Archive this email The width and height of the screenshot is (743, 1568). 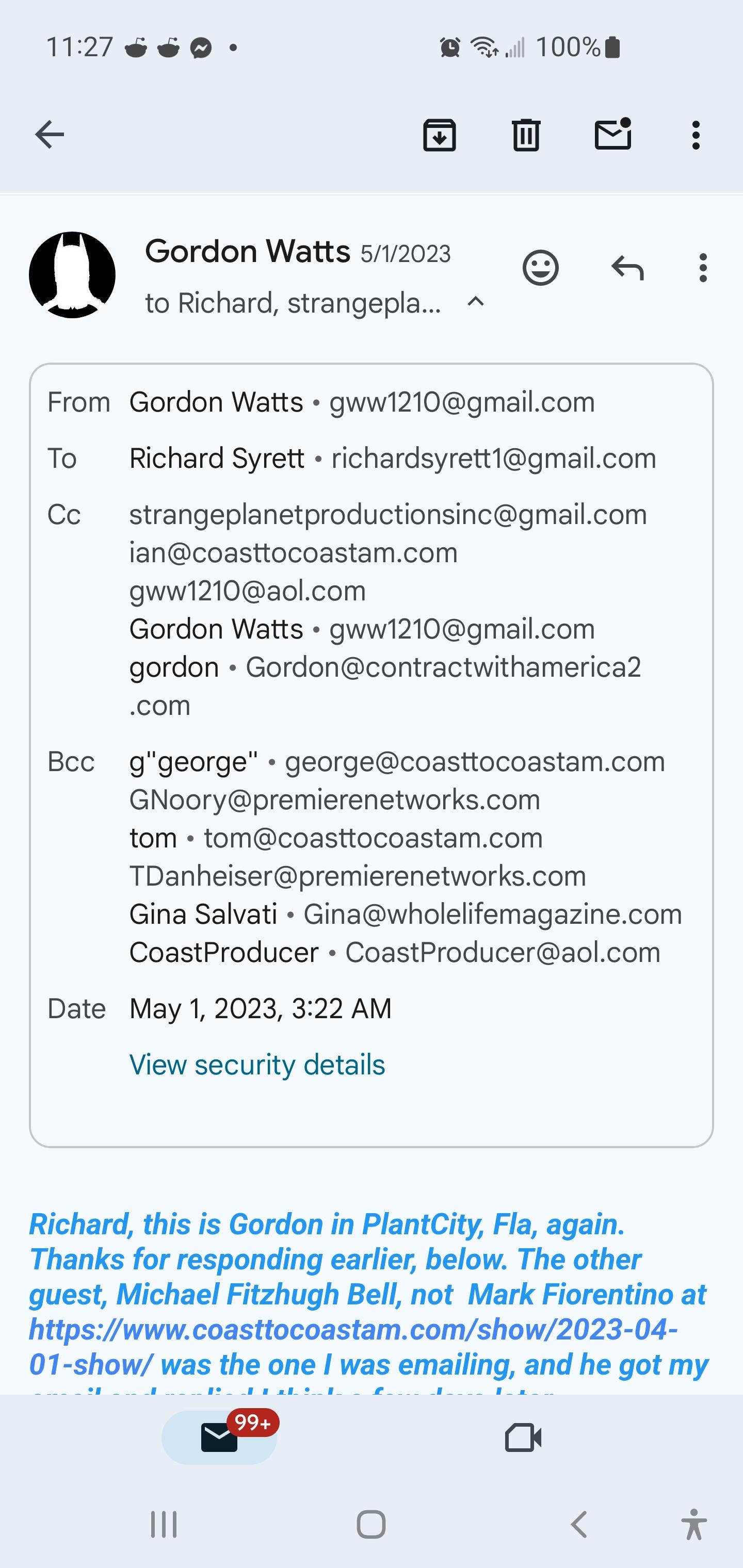click(x=439, y=135)
